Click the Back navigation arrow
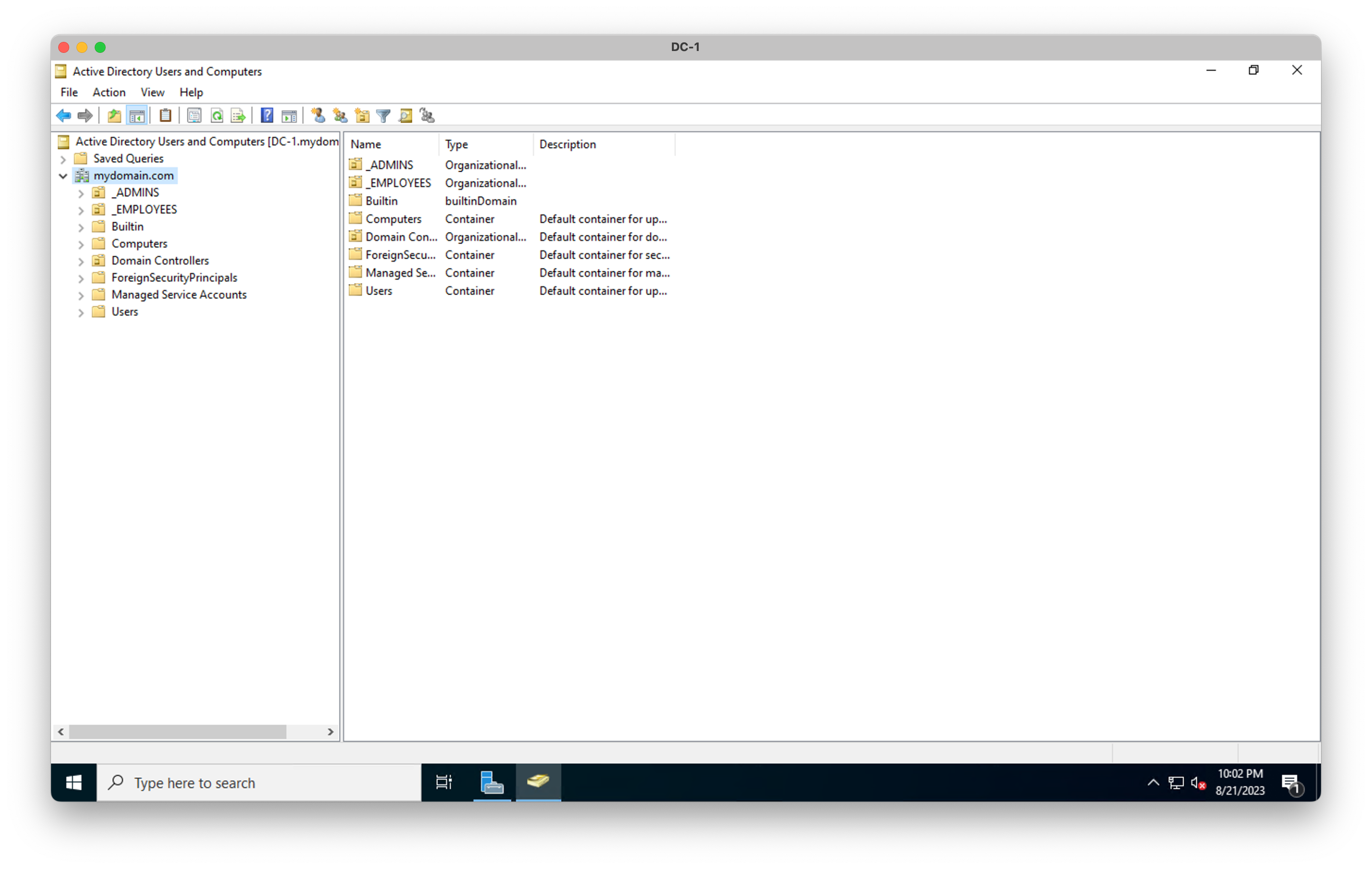1372x869 pixels. [x=64, y=115]
